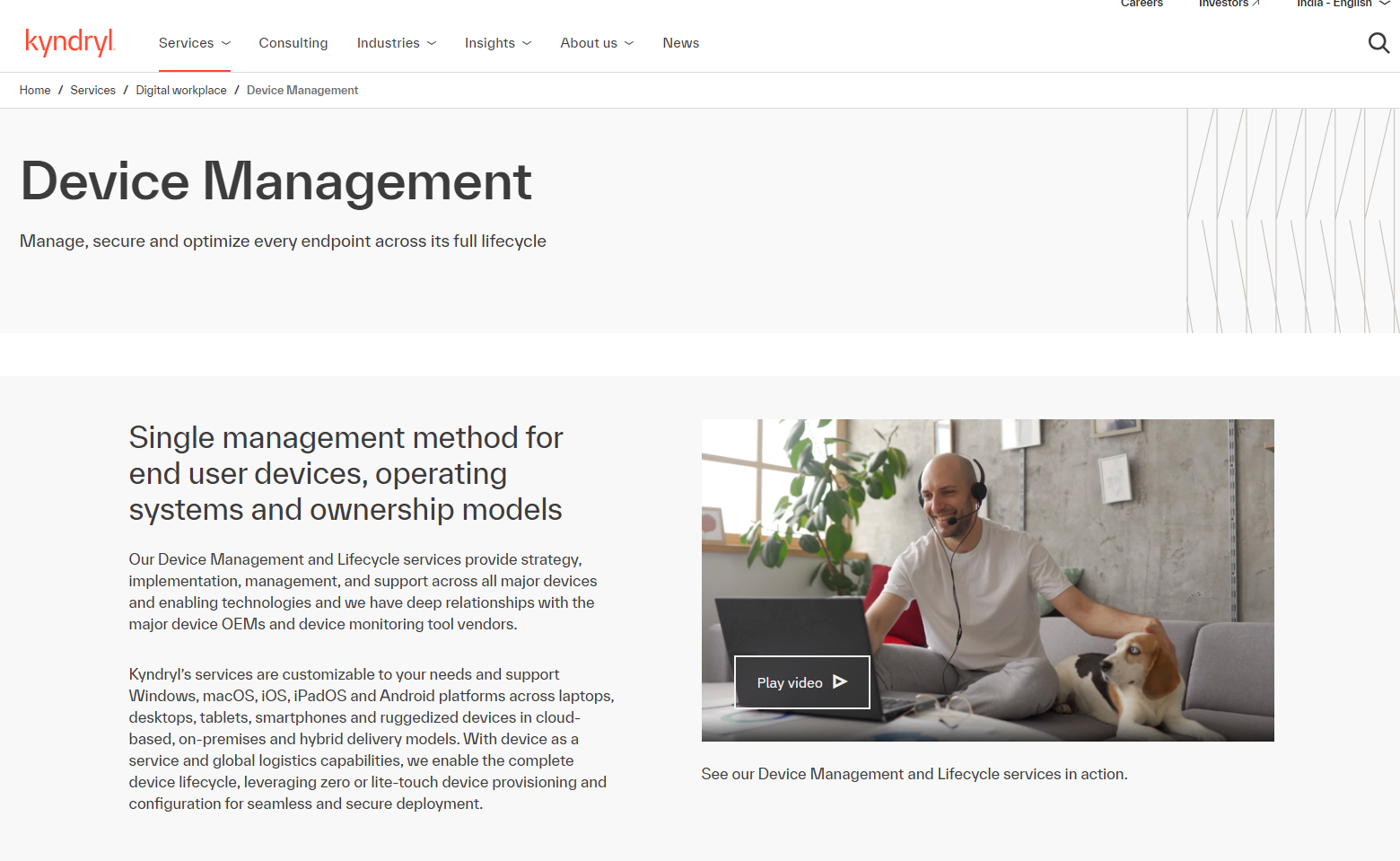The image size is (1400, 861).
Task: Open the Careers link
Action: [x=1142, y=4]
